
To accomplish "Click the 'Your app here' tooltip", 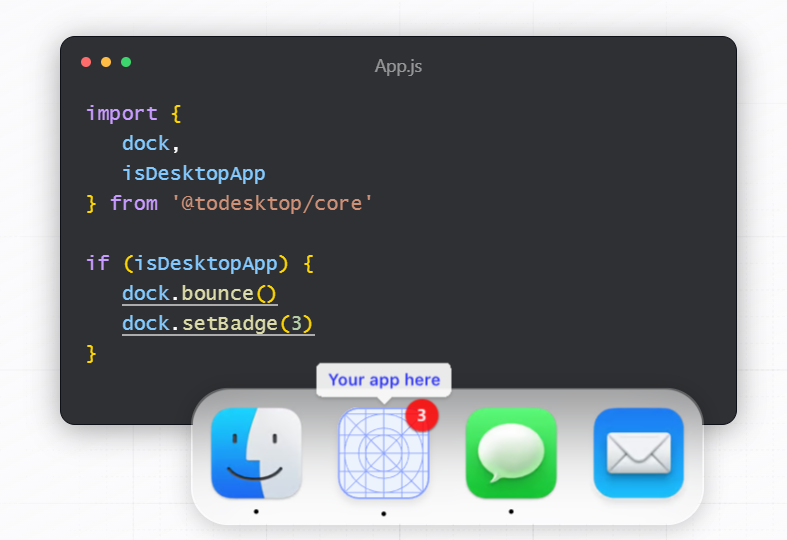I will pos(384,380).
